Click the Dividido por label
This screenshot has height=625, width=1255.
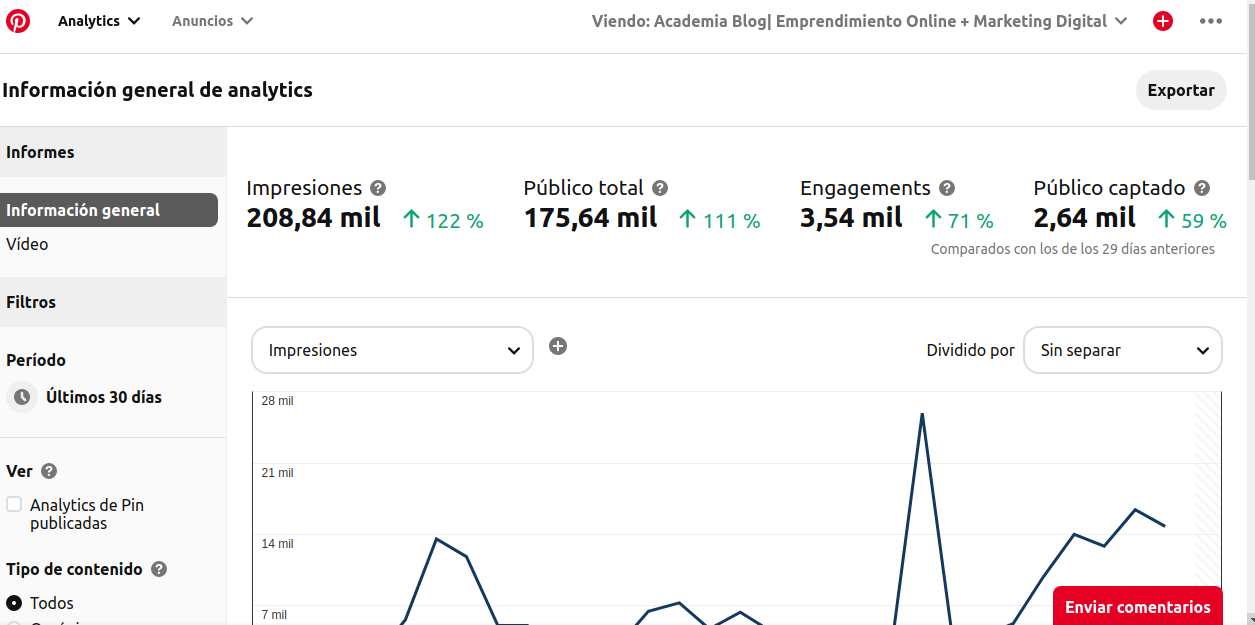point(970,350)
